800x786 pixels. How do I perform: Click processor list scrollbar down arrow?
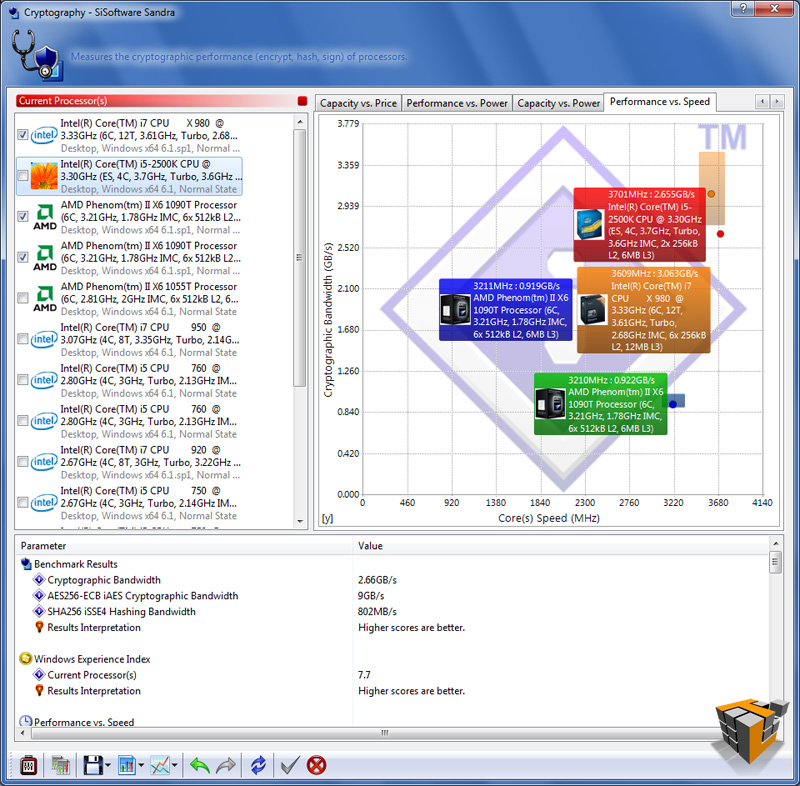tap(300, 521)
